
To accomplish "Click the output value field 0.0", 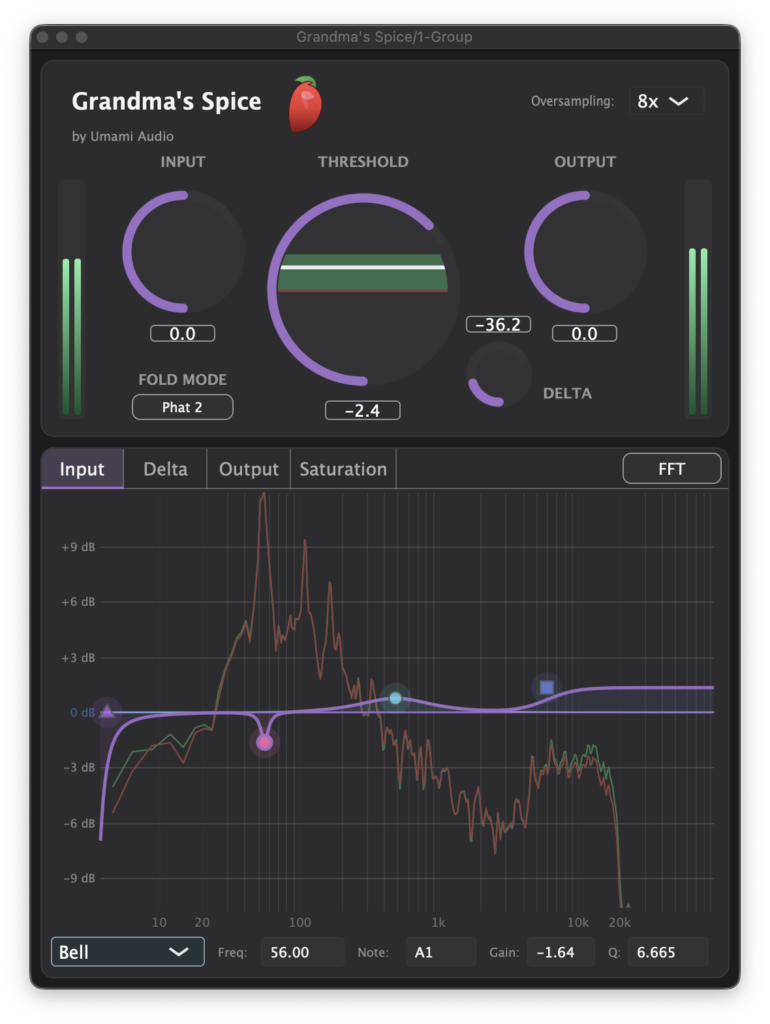I will point(585,334).
